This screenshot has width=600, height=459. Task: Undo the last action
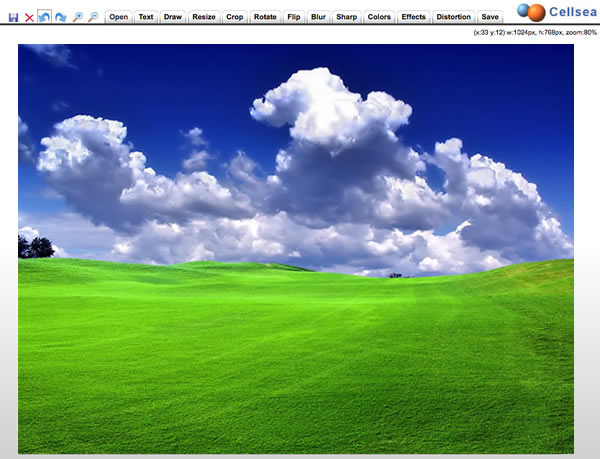pos(45,17)
